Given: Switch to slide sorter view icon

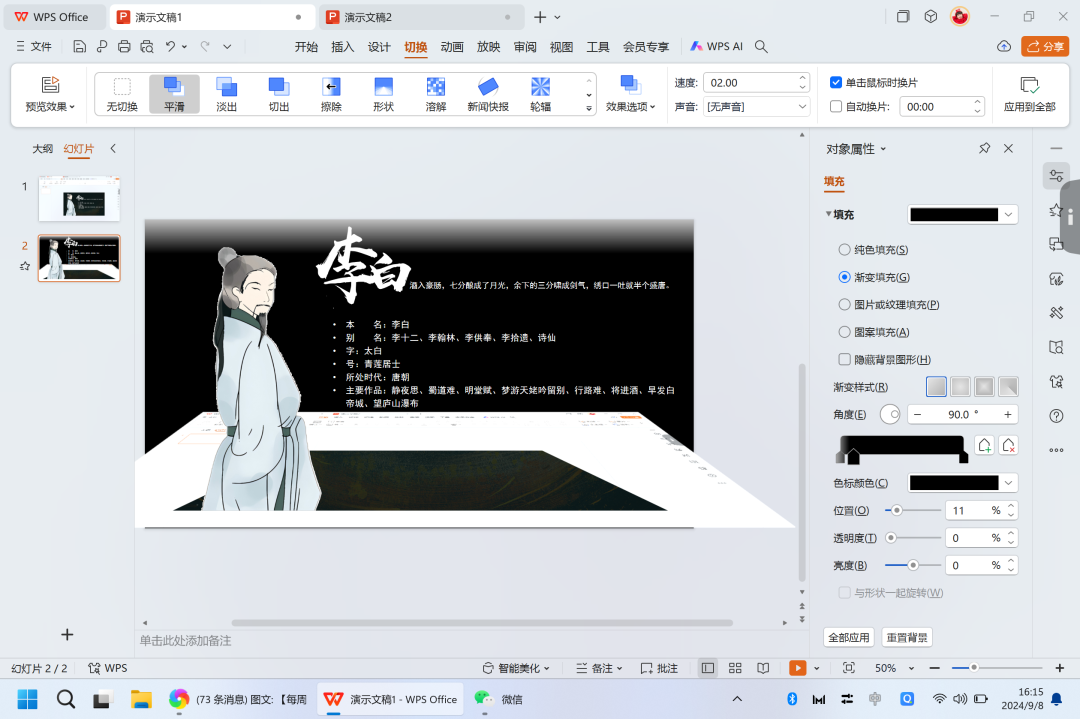Looking at the screenshot, I should click(735, 668).
